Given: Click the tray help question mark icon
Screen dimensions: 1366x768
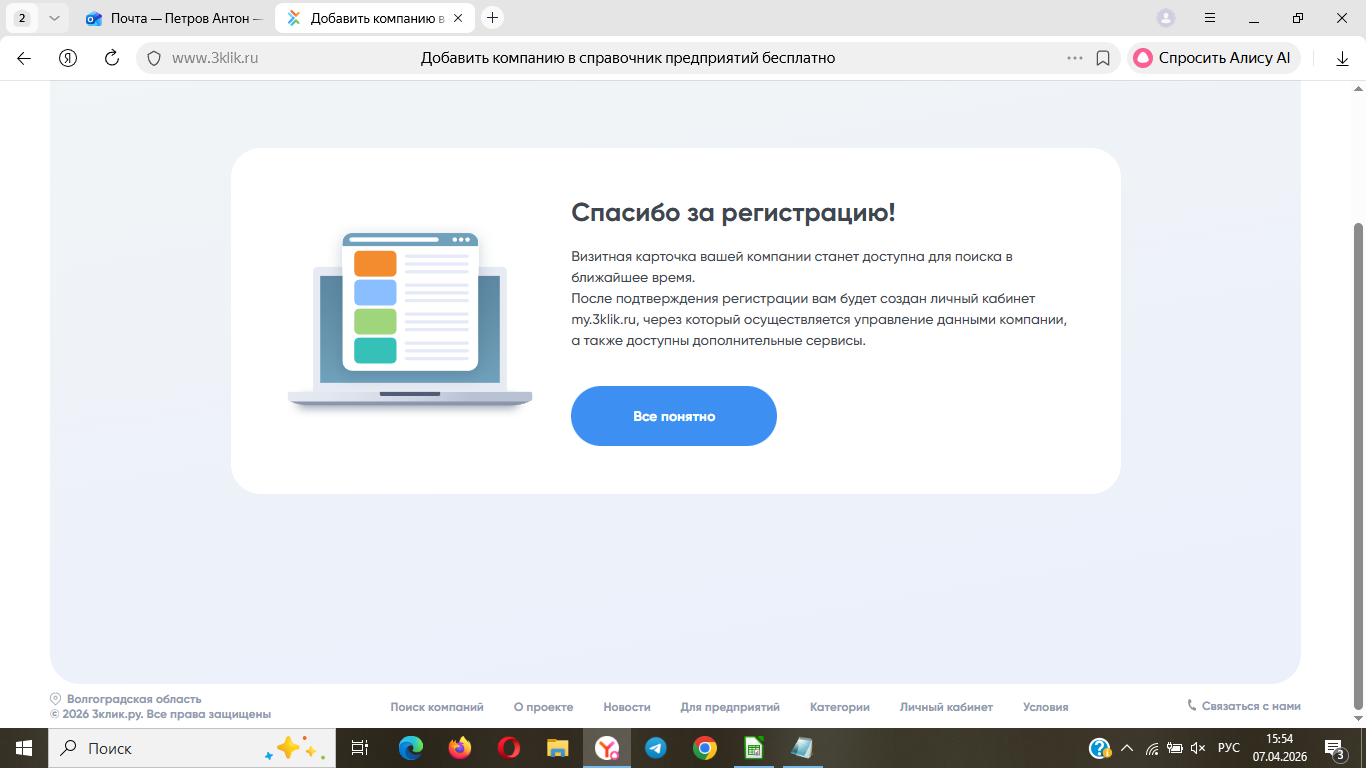Looking at the screenshot, I should click(x=1100, y=748).
